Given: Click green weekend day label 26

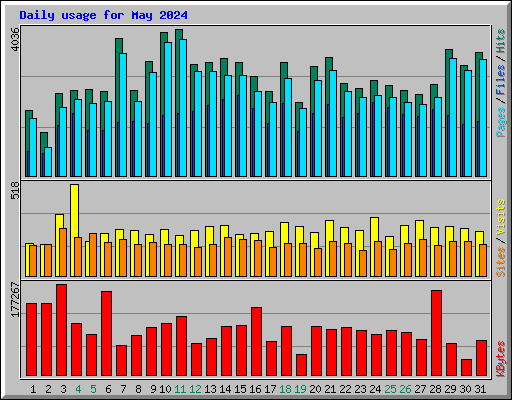Looking at the screenshot, I should click(x=405, y=389).
